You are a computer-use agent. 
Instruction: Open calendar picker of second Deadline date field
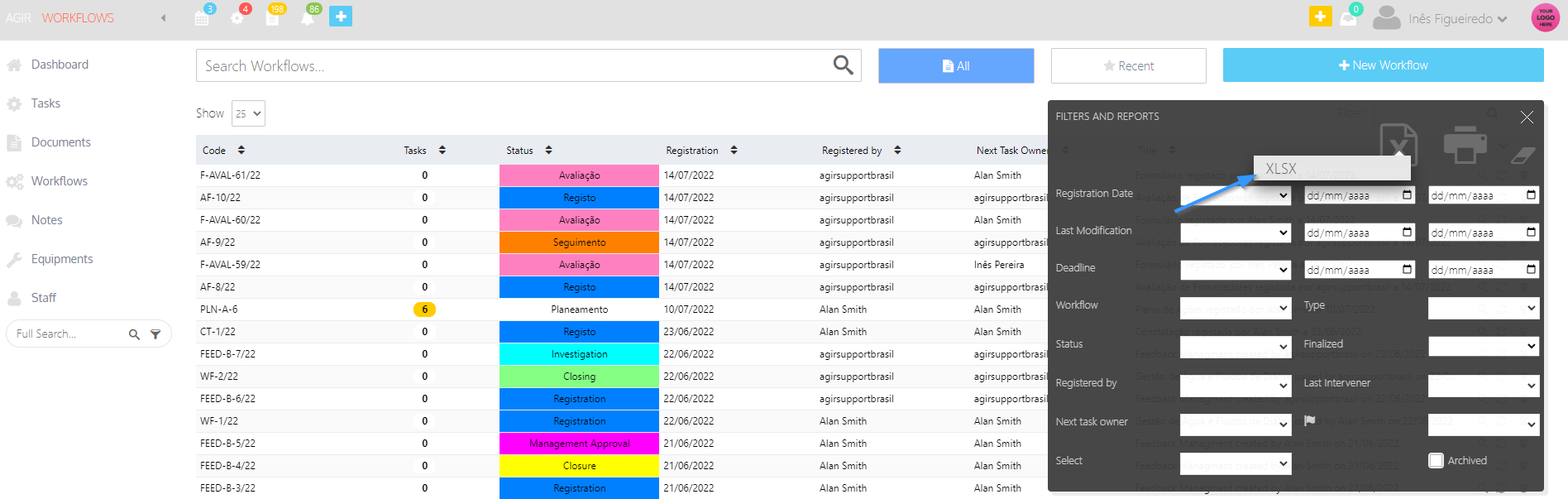click(1531, 270)
